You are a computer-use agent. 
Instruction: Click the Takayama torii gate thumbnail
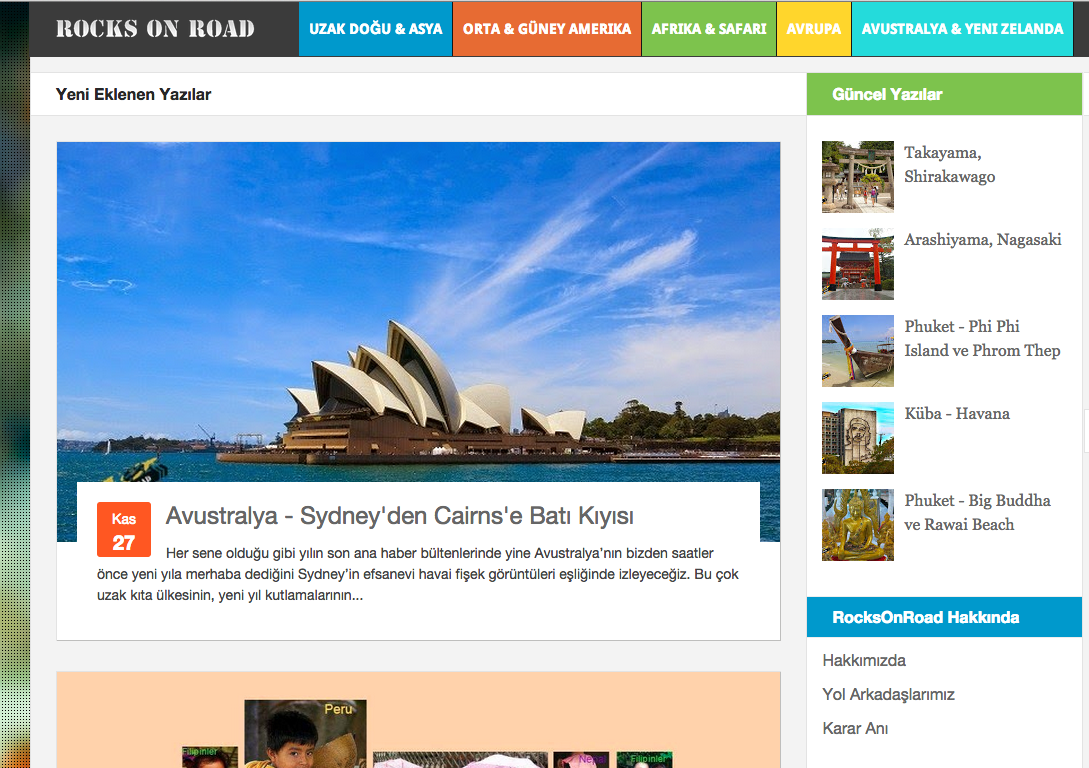[x=857, y=177]
